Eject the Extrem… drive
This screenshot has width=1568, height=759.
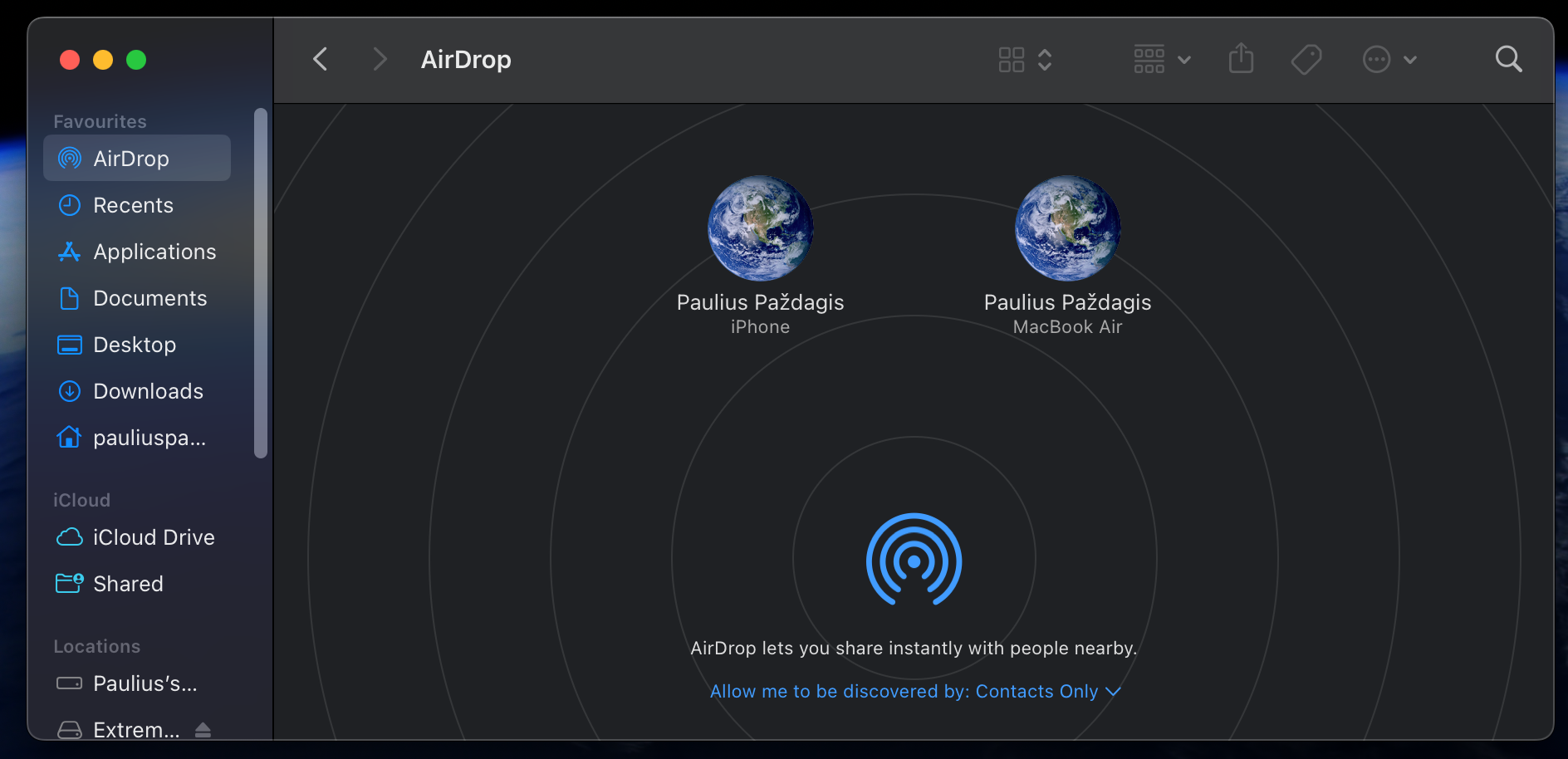point(203,730)
